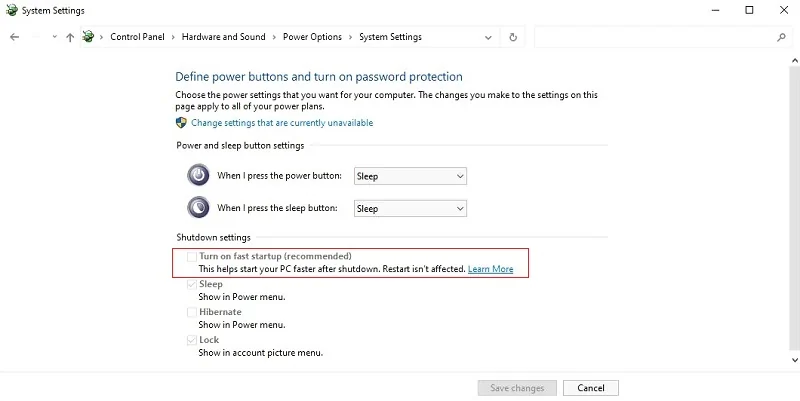Toggle Turn on fast startup checkbox
800x401 pixels.
click(191, 257)
